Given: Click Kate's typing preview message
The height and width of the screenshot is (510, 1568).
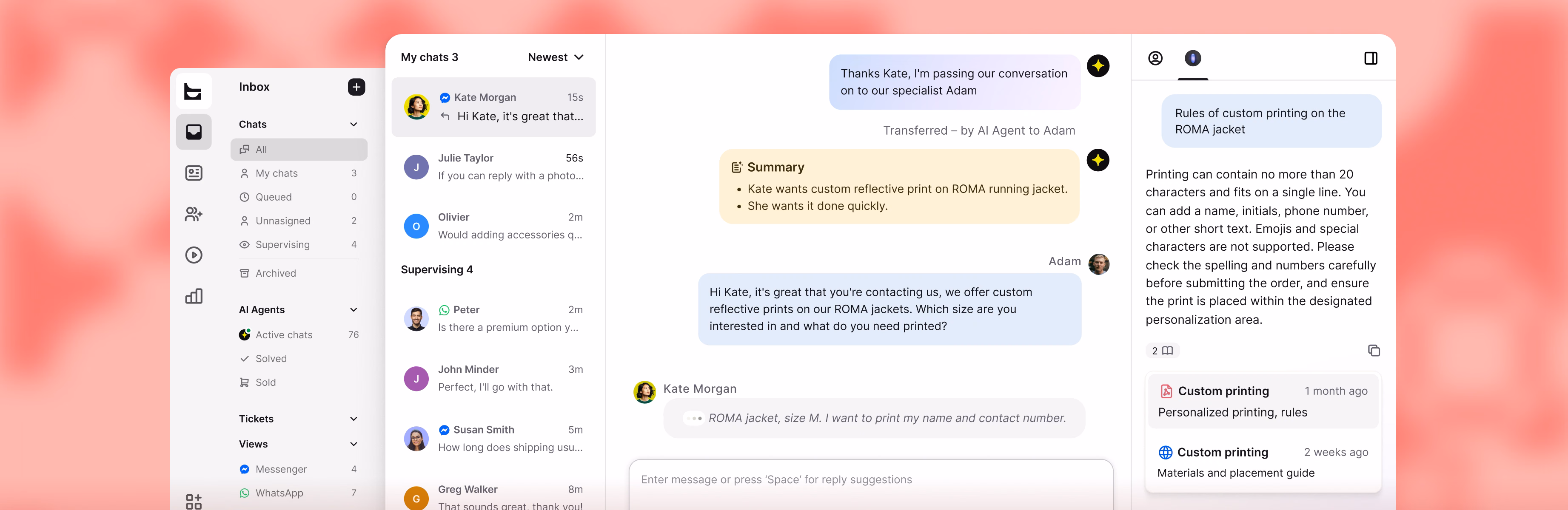Looking at the screenshot, I should coord(874,418).
